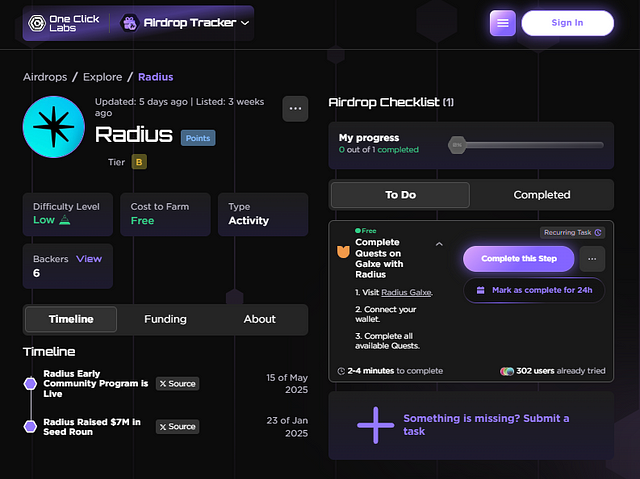
Task: Select the Timeline tab
Action: tap(71, 319)
